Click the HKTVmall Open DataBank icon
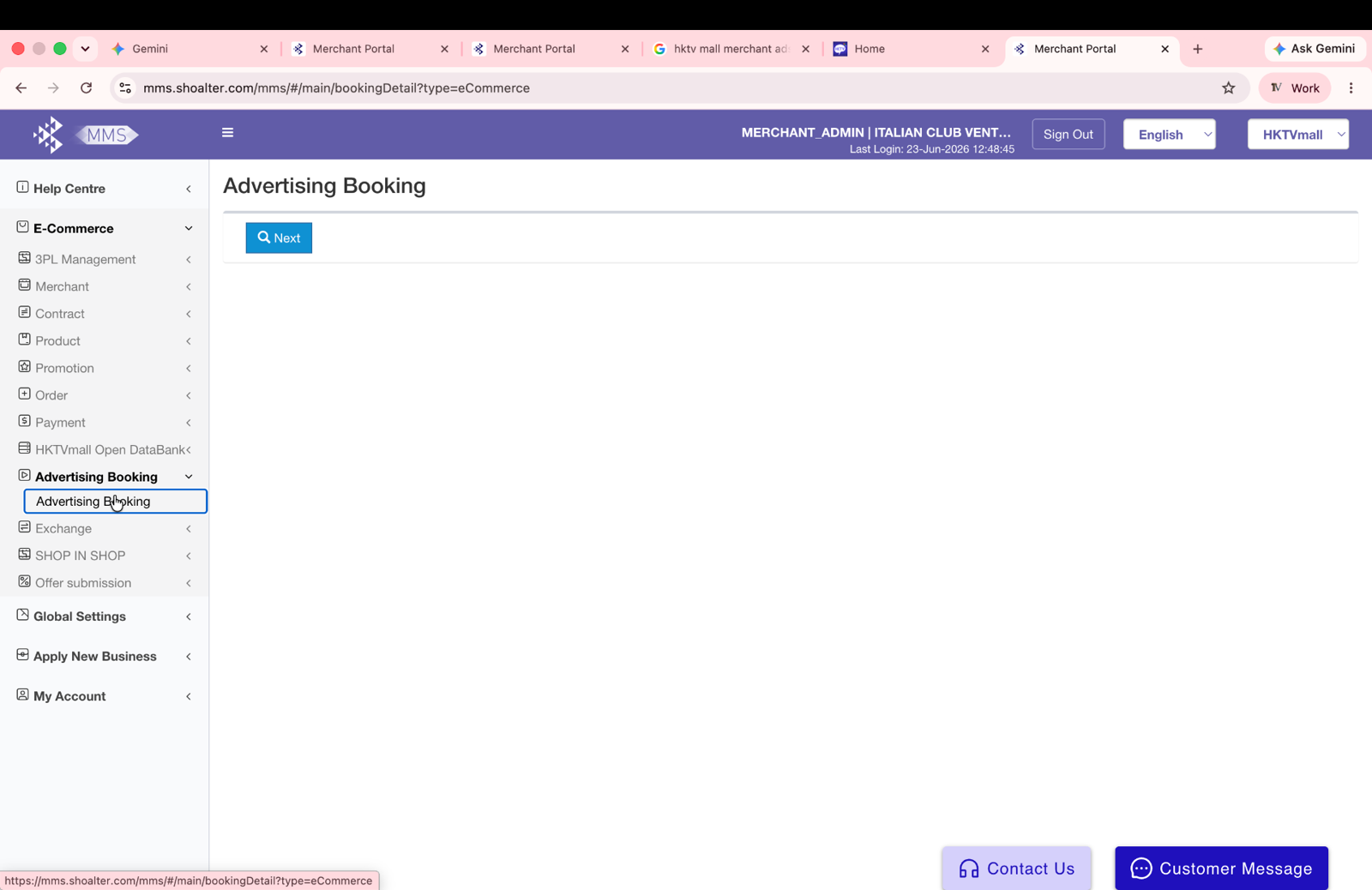Viewport: 1372px width, 890px height. (x=24, y=448)
